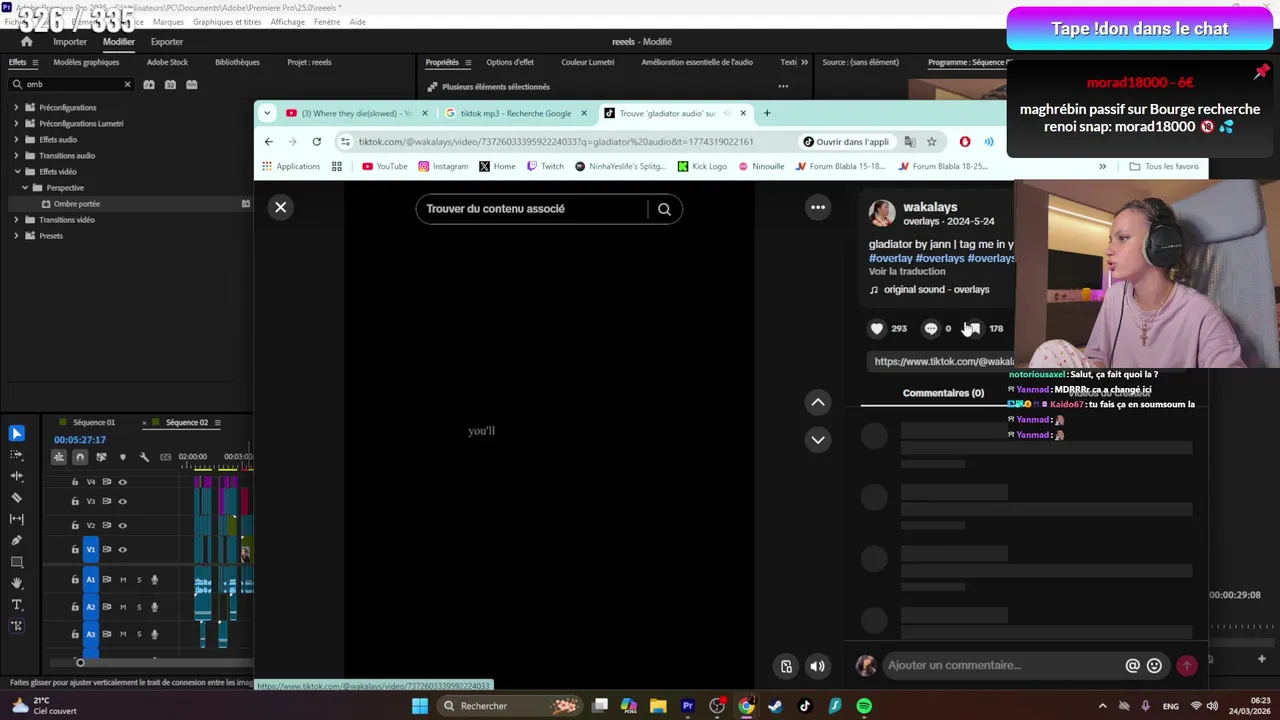Select the Pen tool
The width and height of the screenshot is (1280, 720).
(16, 540)
